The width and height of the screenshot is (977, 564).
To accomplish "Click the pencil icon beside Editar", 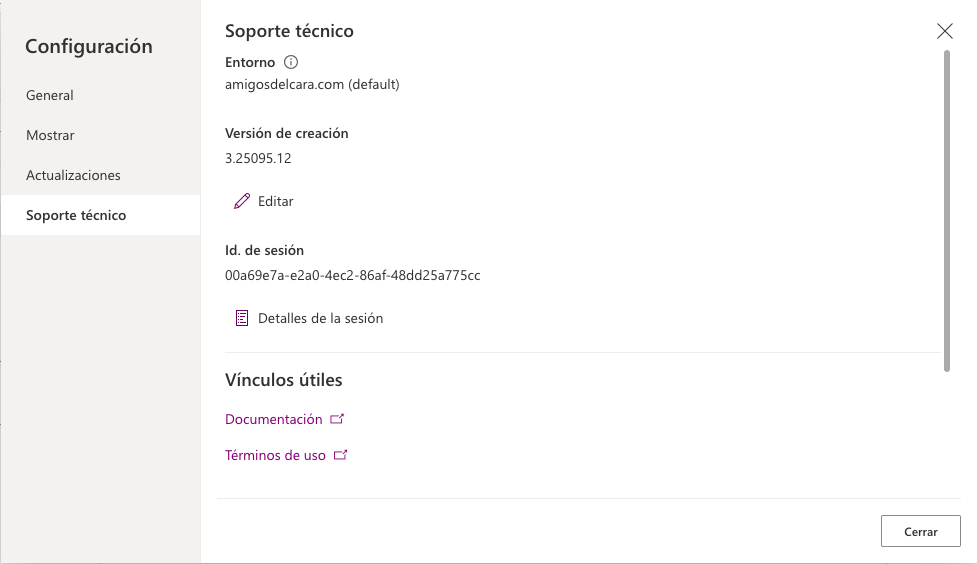I will point(241,201).
